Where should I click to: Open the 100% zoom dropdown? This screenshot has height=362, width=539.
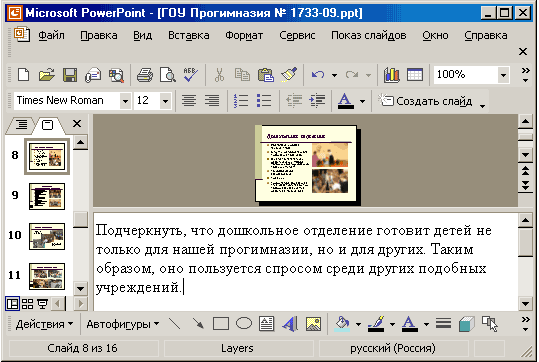503,75
